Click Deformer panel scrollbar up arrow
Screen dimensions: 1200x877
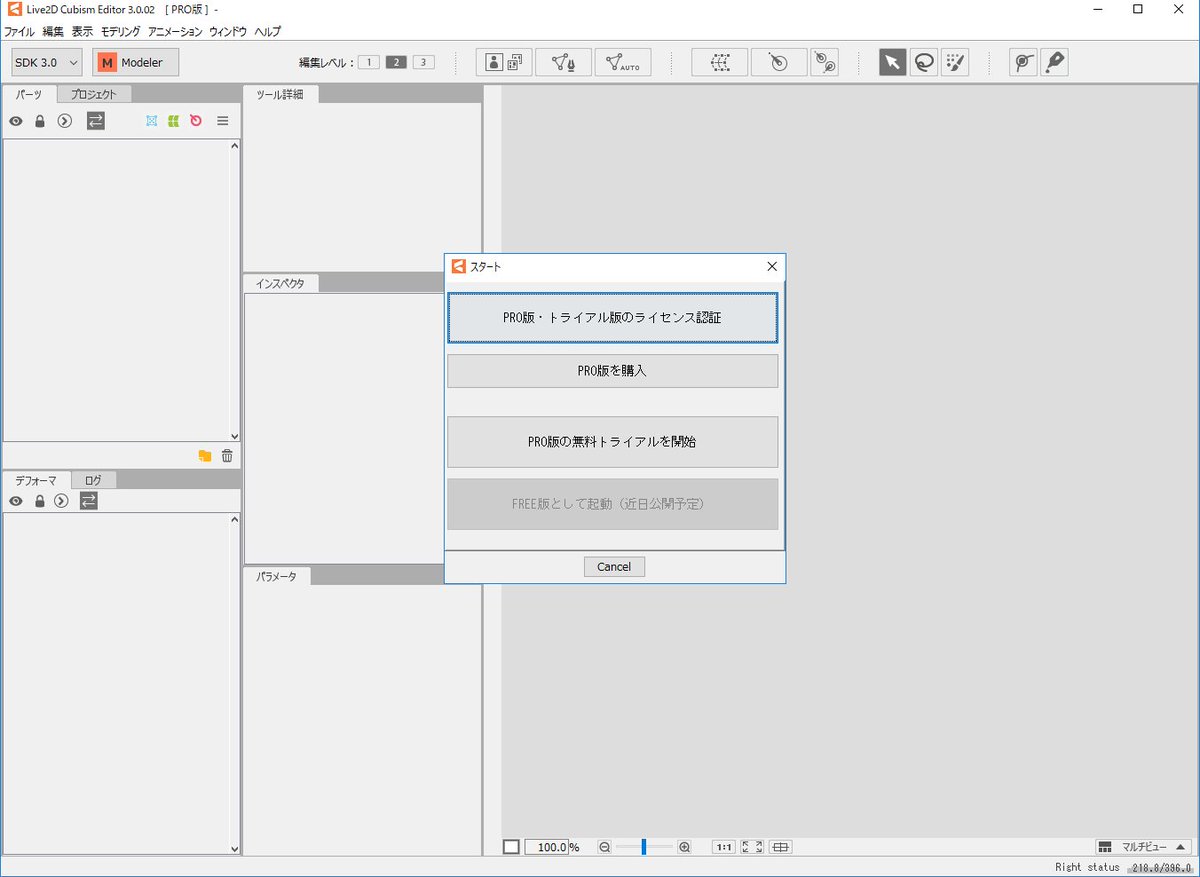(235, 520)
